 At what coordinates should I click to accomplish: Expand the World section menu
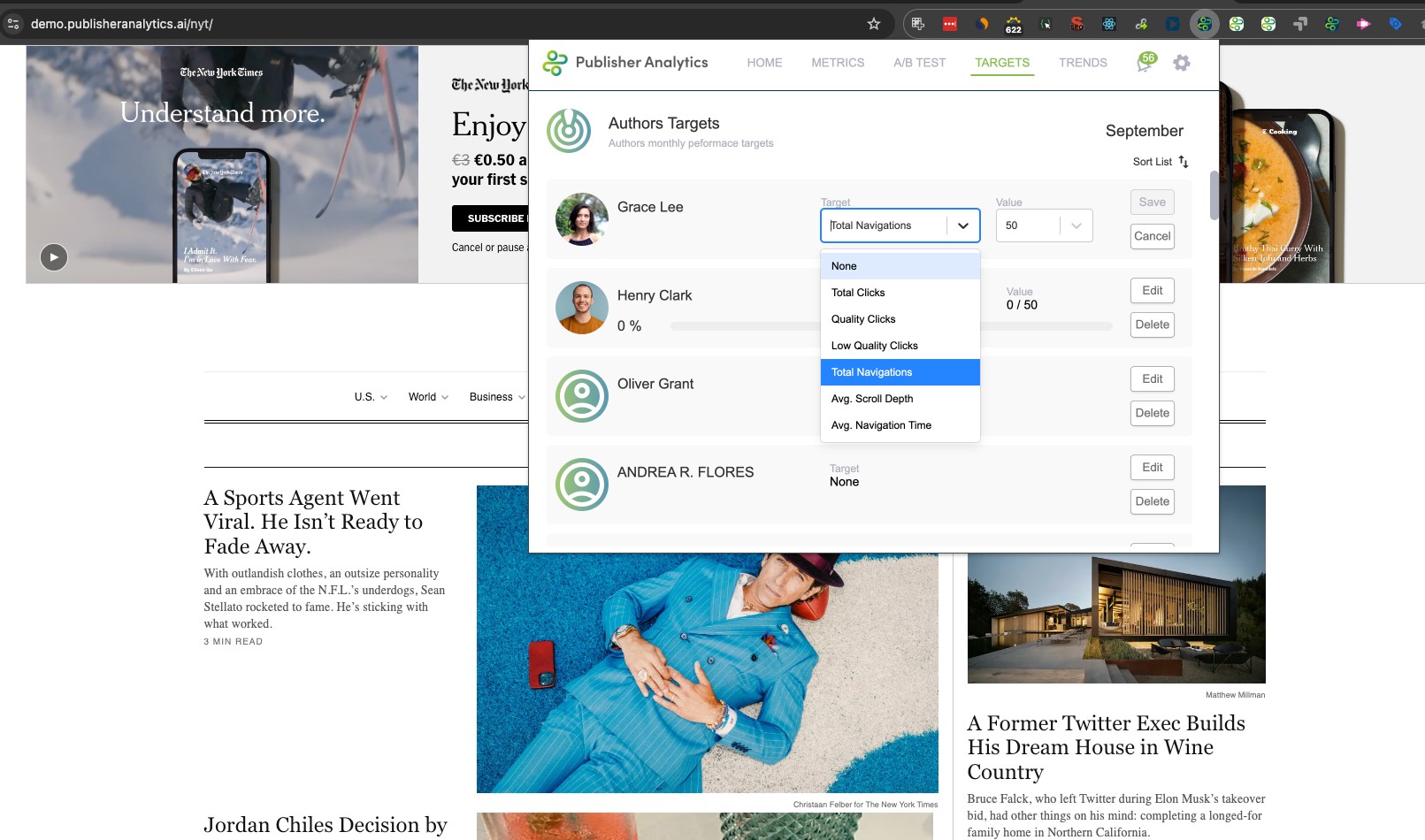[x=428, y=397]
